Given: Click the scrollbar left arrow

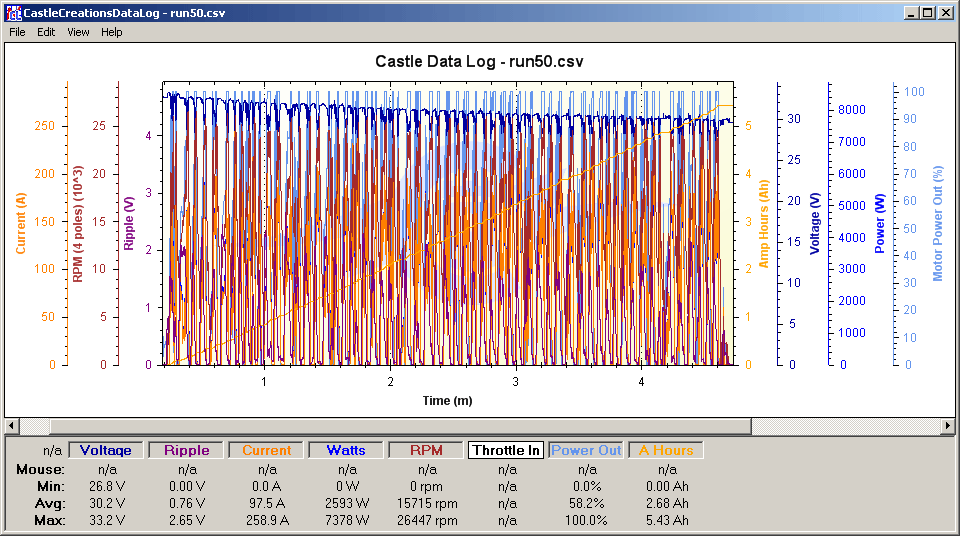Looking at the screenshot, I should pos(12,425).
